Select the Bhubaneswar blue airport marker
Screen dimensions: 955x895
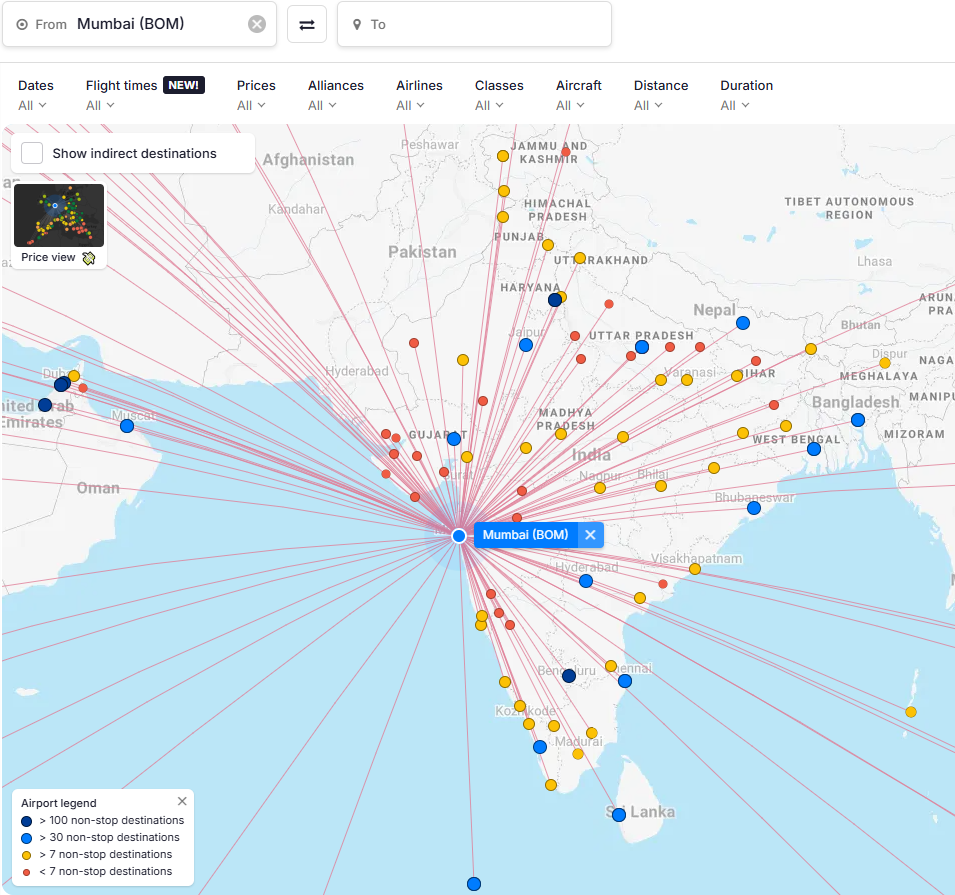754,508
